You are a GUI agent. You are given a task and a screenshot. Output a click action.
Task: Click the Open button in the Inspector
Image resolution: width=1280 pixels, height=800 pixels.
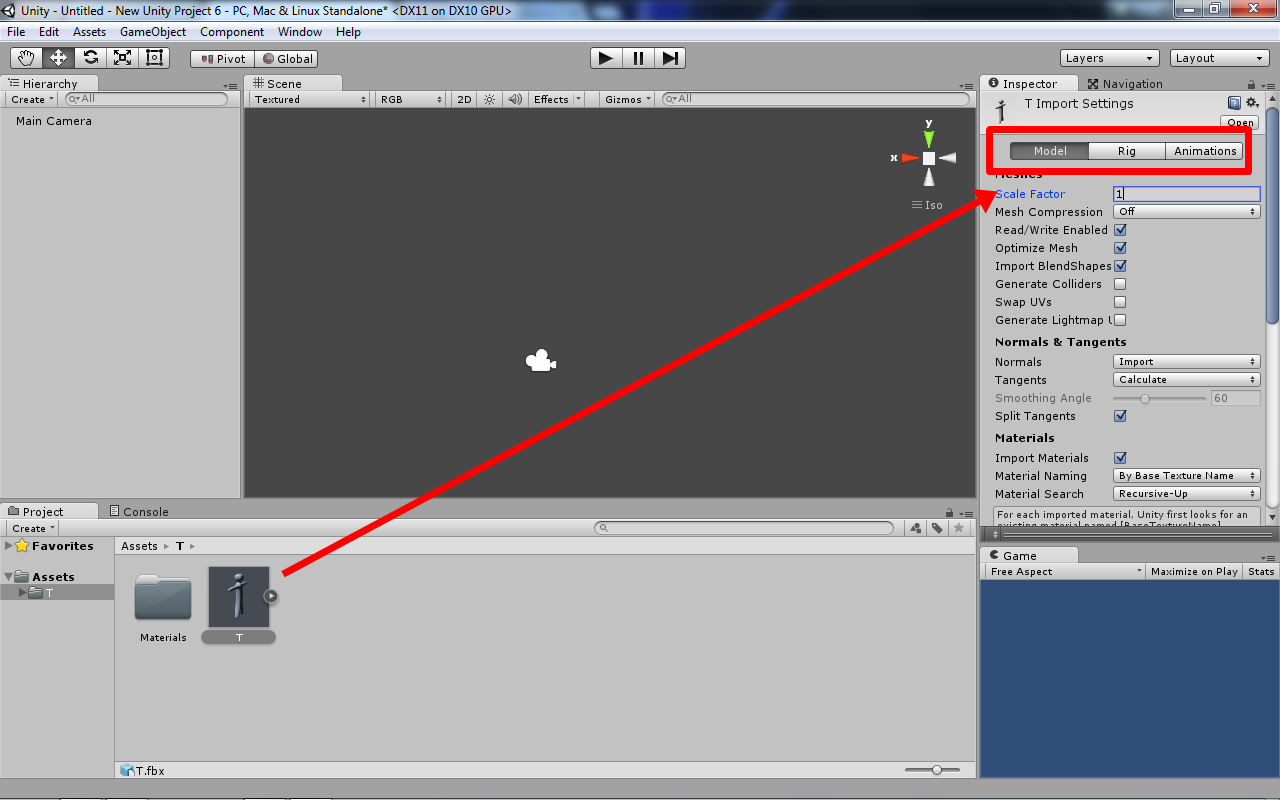[x=1239, y=122]
